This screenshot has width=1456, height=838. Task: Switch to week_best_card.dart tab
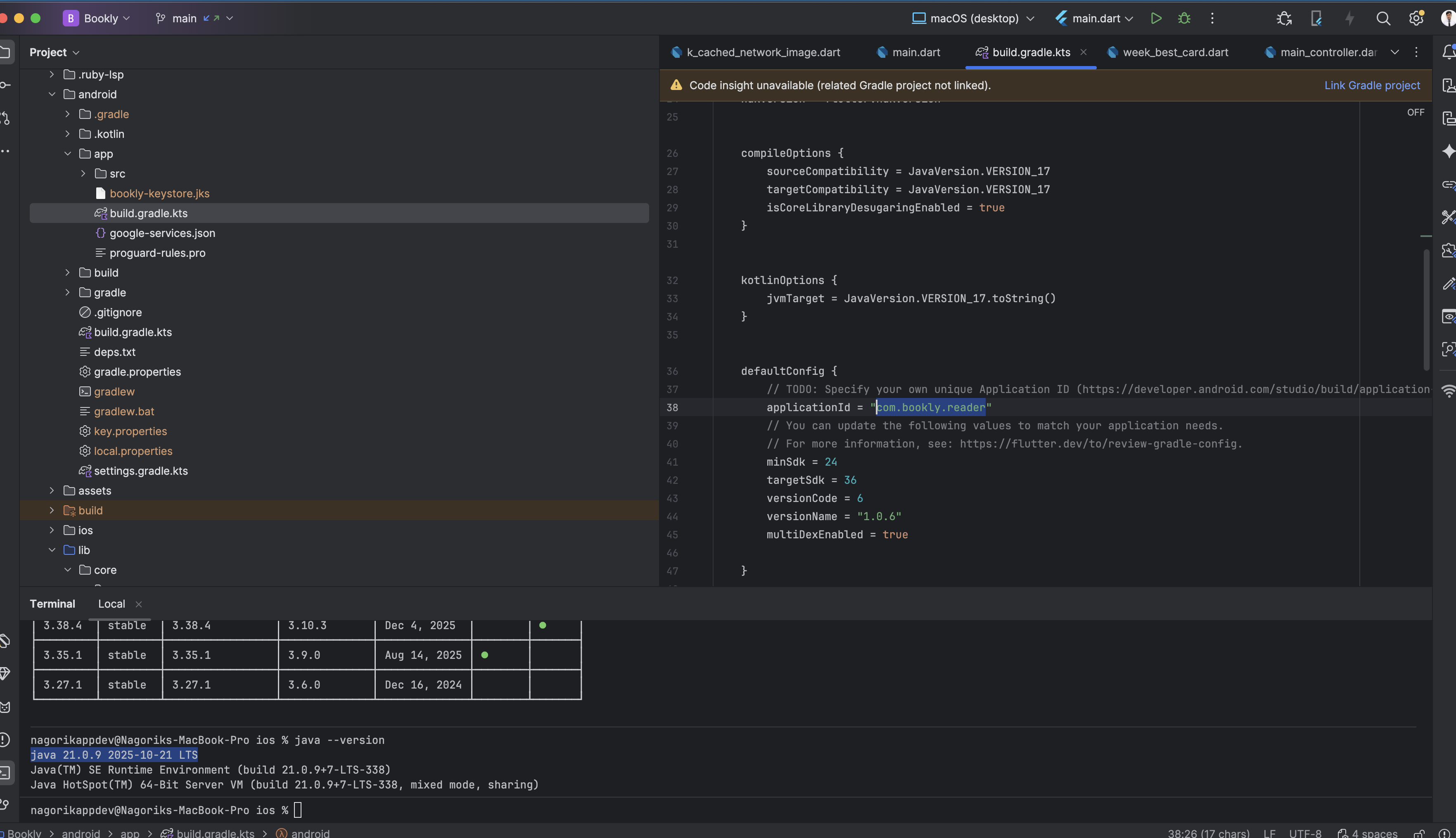1167,52
